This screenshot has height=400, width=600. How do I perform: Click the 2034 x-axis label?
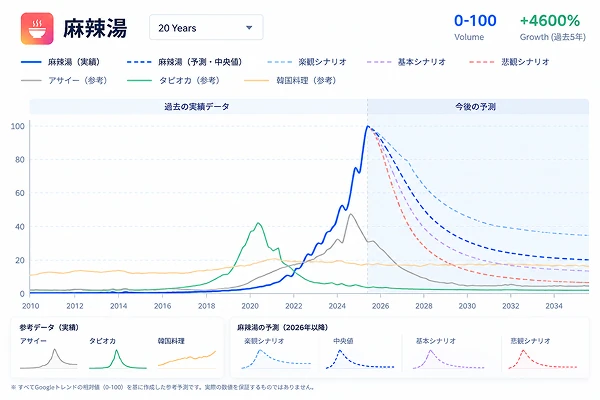(x=554, y=306)
